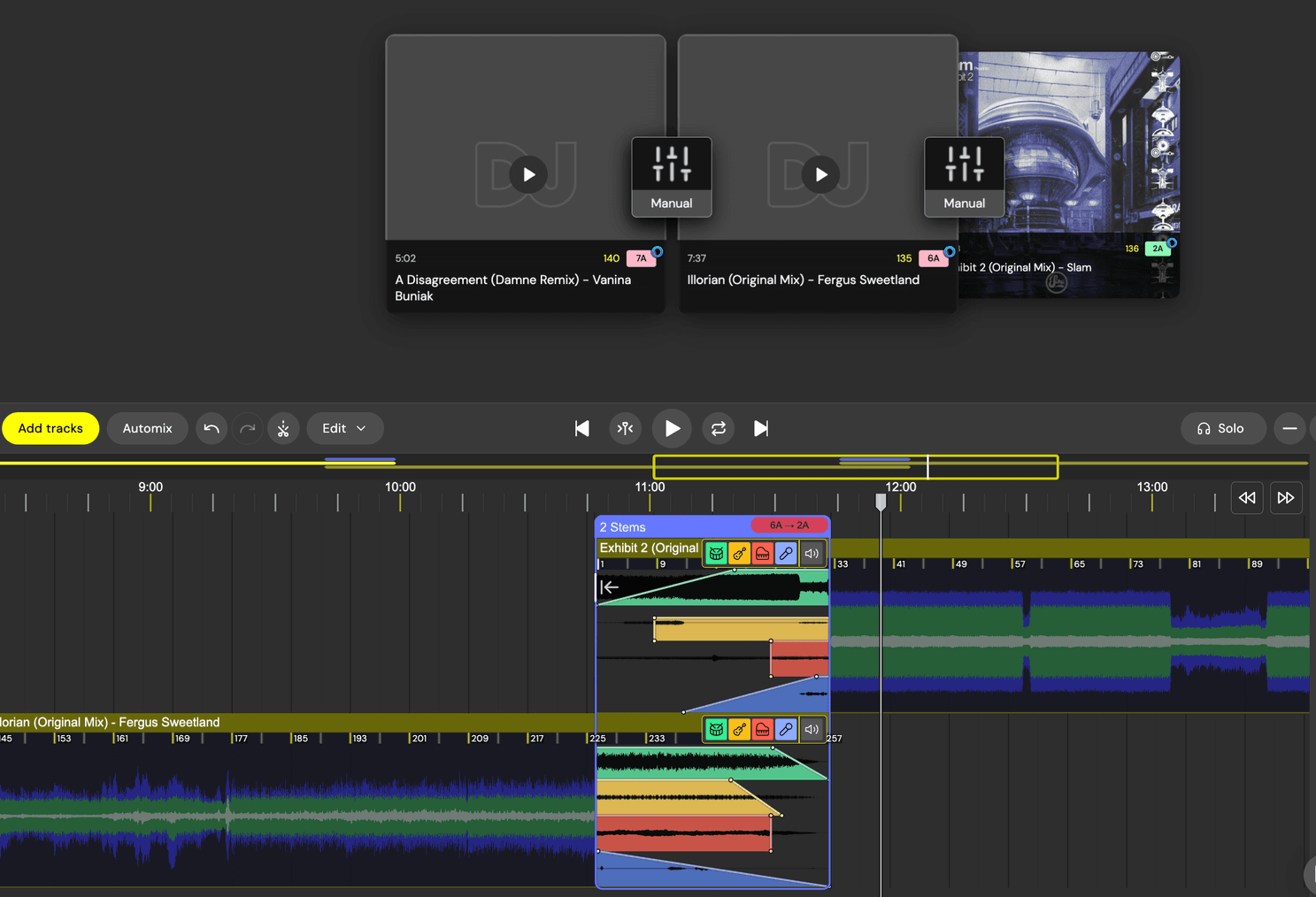Viewport: 1316px width, 897px height.
Task: Toggle the drums stem on Exhibit 2
Action: click(x=716, y=553)
